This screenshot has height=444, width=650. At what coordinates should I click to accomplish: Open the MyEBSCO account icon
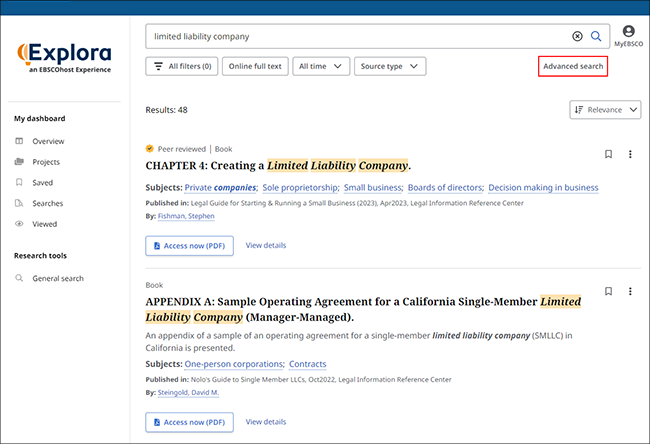tap(628, 36)
